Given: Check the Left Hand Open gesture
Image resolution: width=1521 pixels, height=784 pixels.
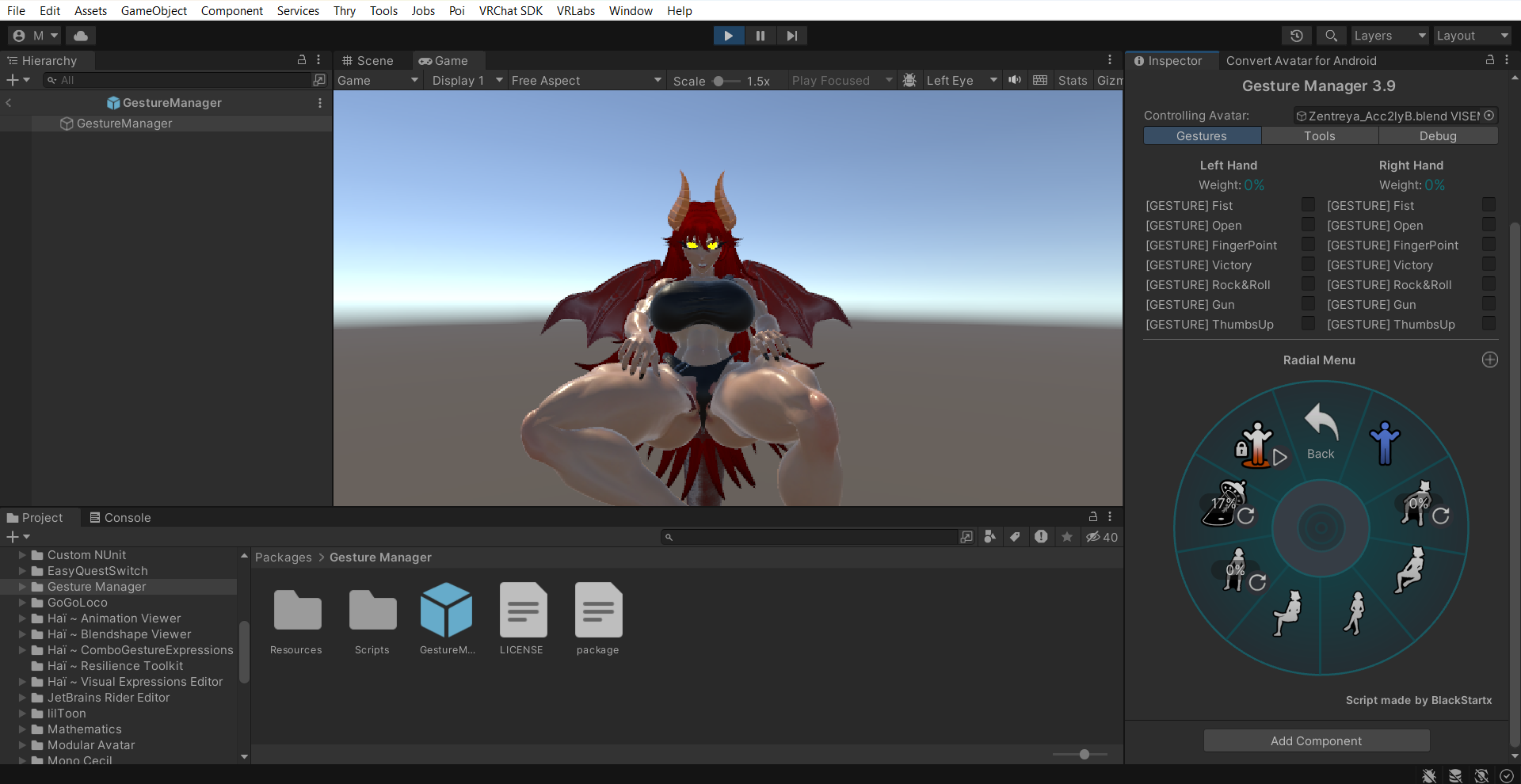Looking at the screenshot, I should click(1308, 225).
